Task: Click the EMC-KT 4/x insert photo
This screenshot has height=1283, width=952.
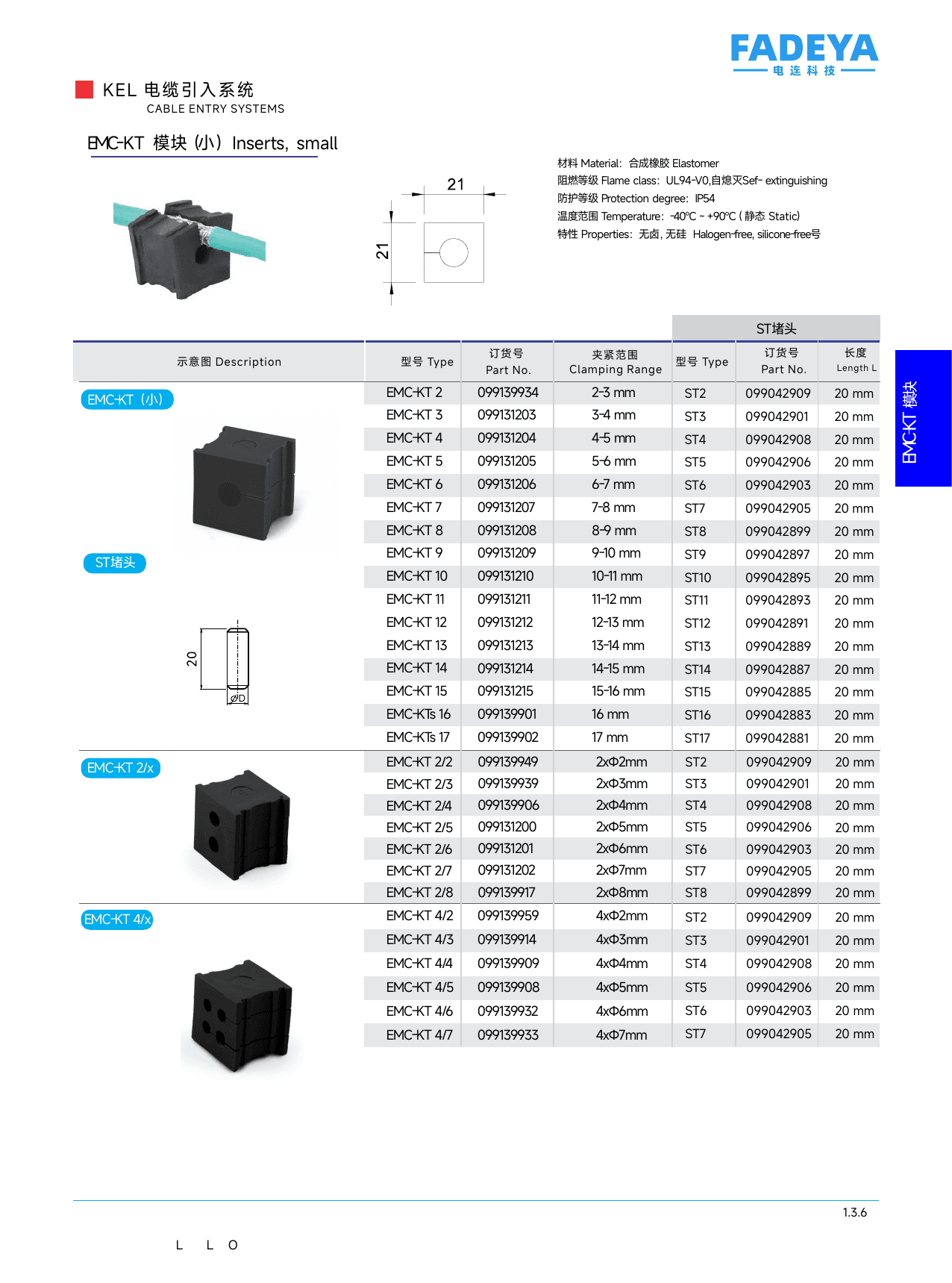Action: click(242, 1017)
